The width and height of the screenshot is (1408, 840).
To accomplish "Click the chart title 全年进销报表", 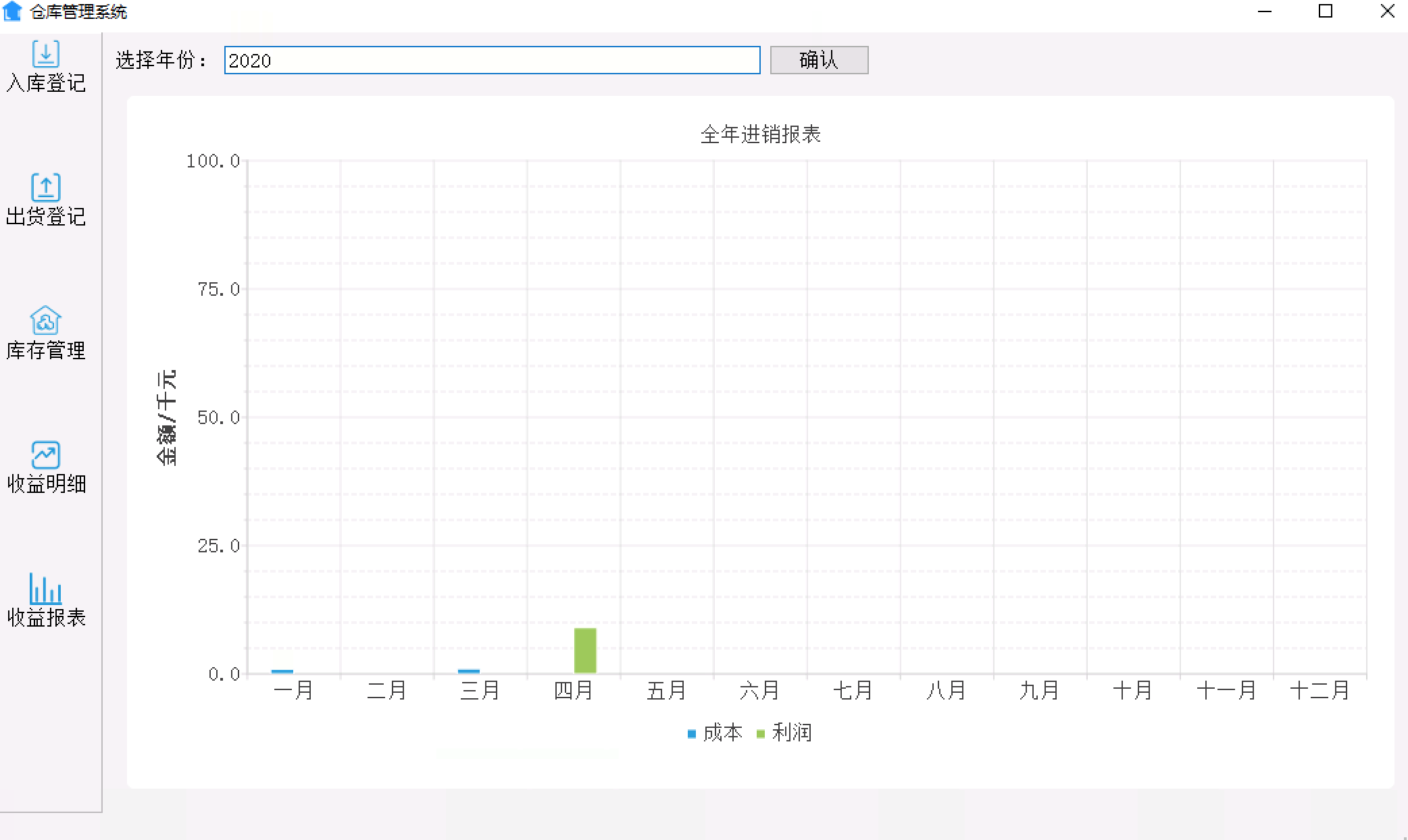I will pos(762,133).
